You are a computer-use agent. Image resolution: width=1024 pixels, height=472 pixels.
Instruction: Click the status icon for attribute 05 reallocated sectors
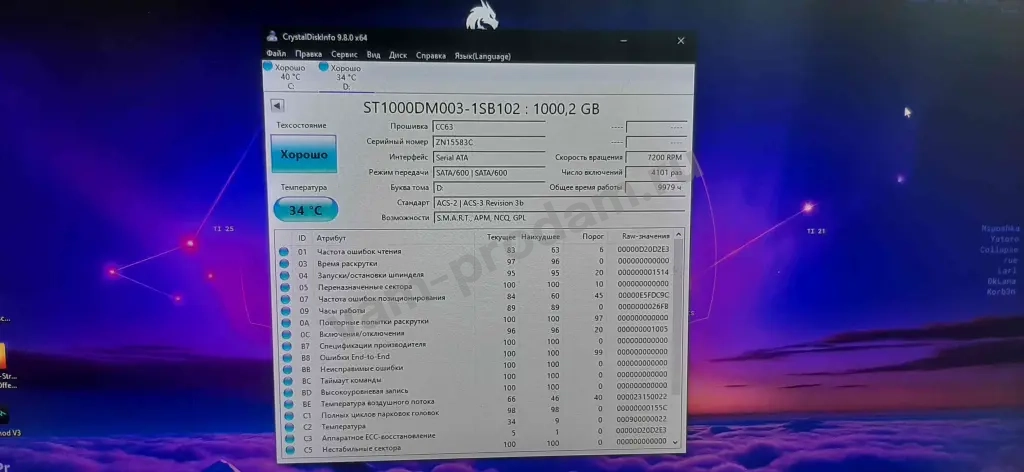tap(284, 287)
